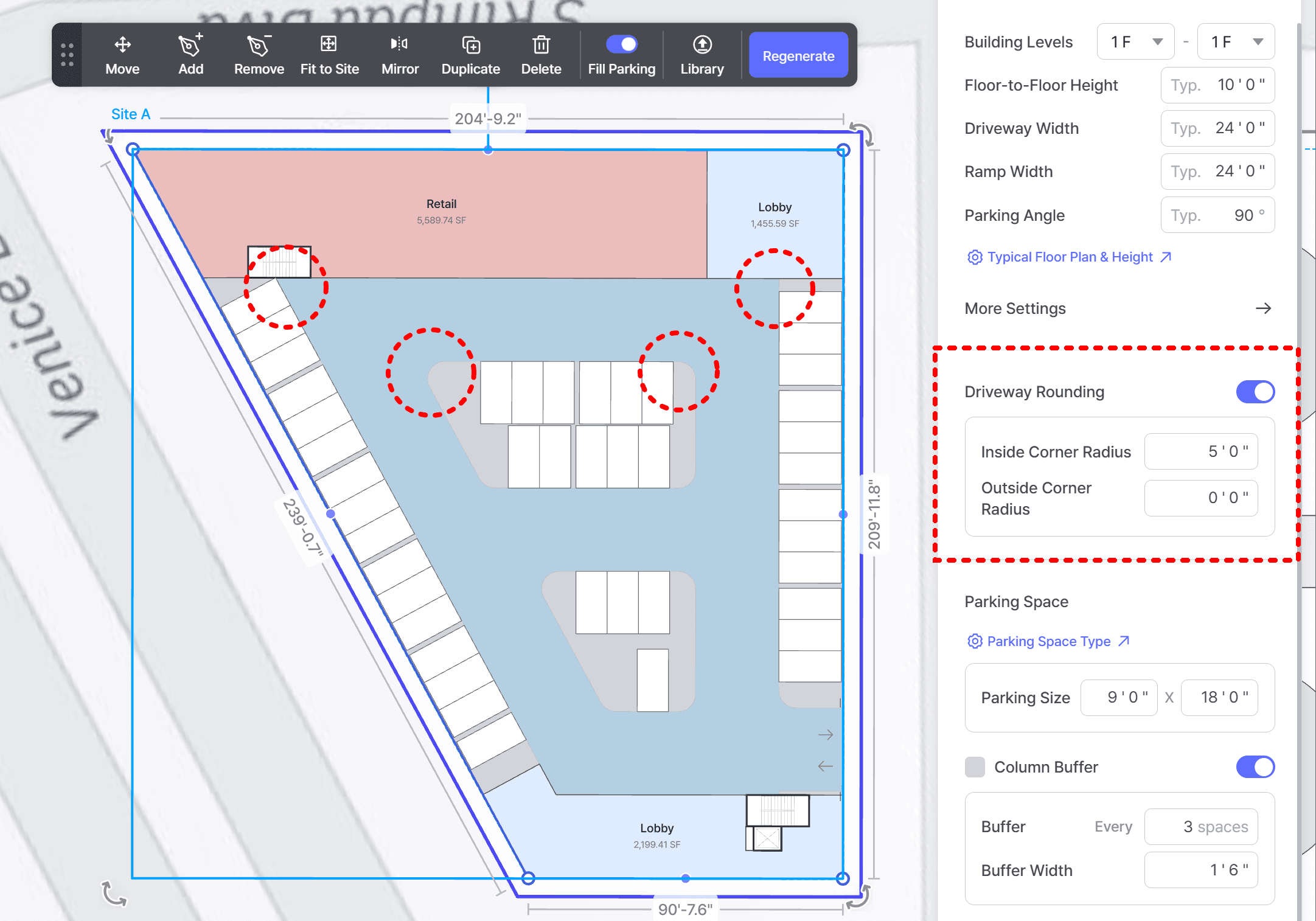Turn off Driveway Rounding
Viewport: 1316px width, 921px height.
pos(1255,392)
